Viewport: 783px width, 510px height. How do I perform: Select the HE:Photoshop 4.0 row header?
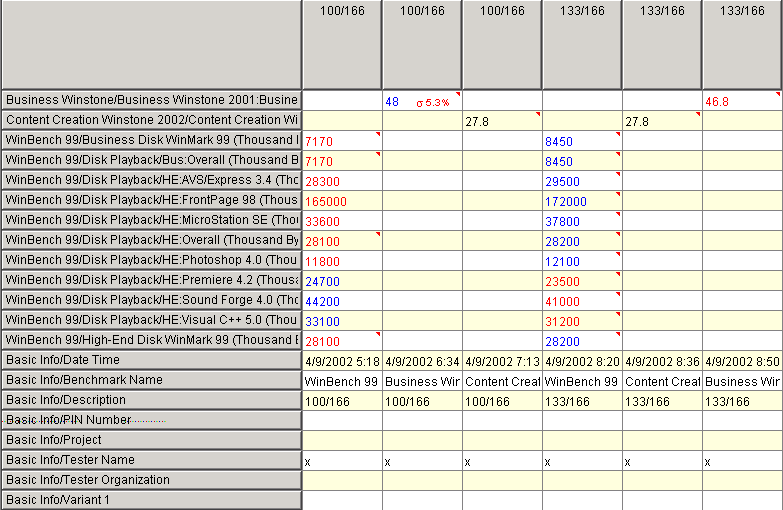(x=151, y=260)
